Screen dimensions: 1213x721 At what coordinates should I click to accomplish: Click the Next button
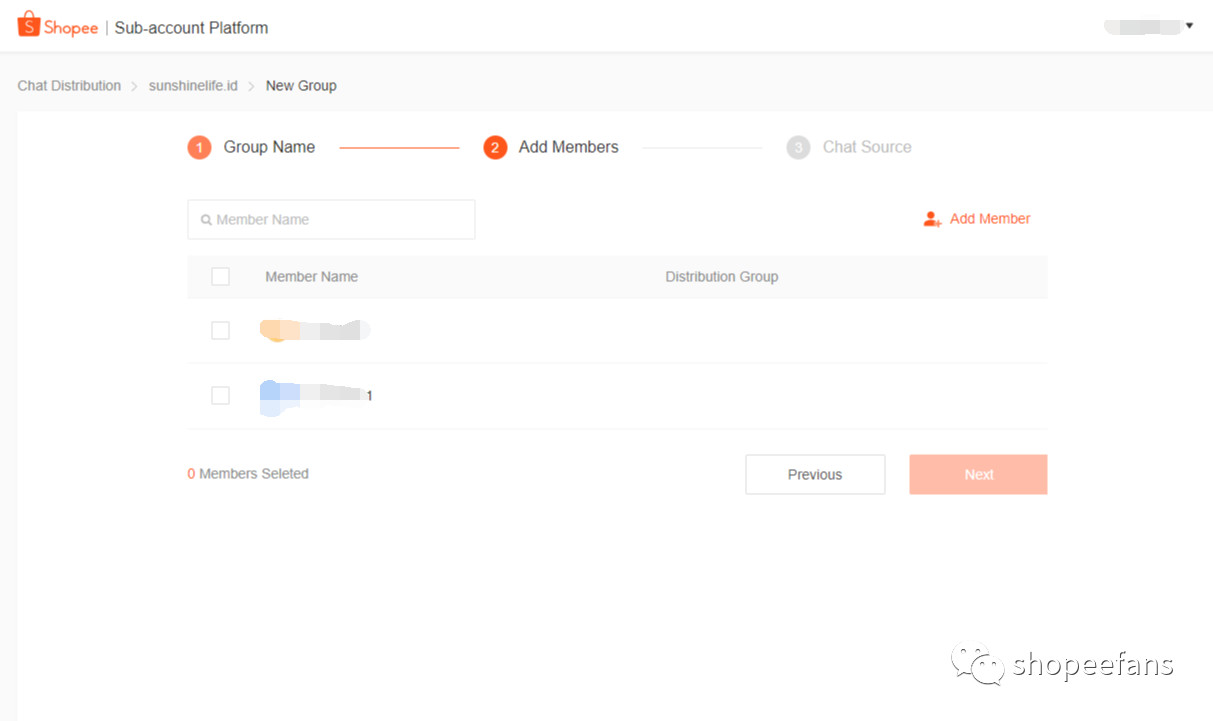(977, 474)
